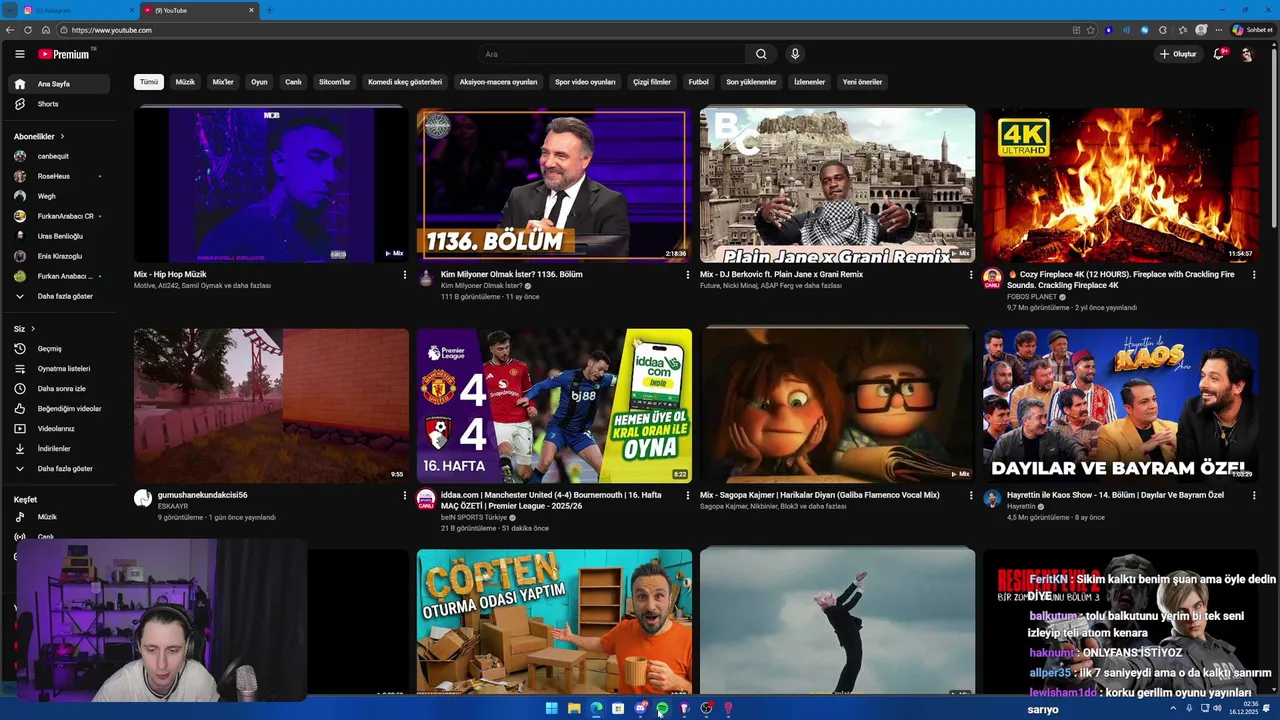Go to browser home page icon
1280x720 pixels.
coord(46,30)
